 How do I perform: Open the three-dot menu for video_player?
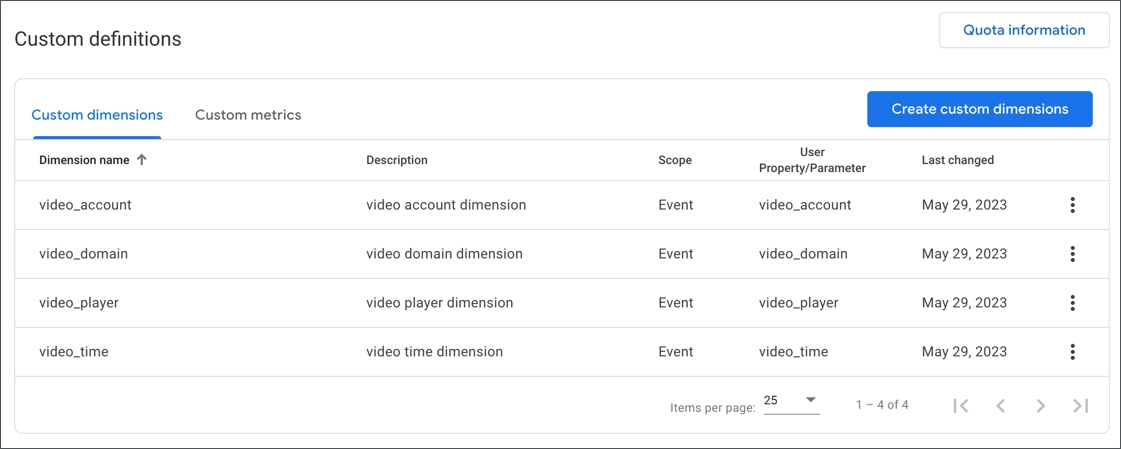click(1072, 302)
